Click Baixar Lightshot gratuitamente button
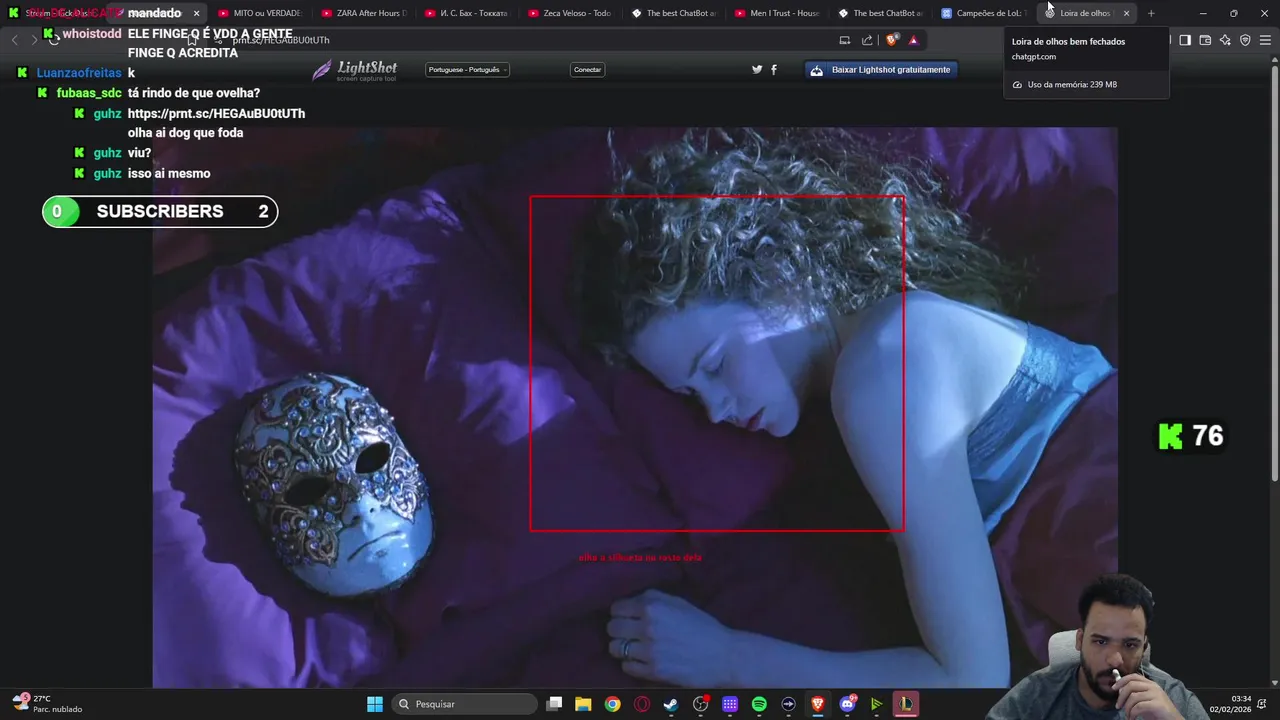The image size is (1280, 720). coord(881,70)
